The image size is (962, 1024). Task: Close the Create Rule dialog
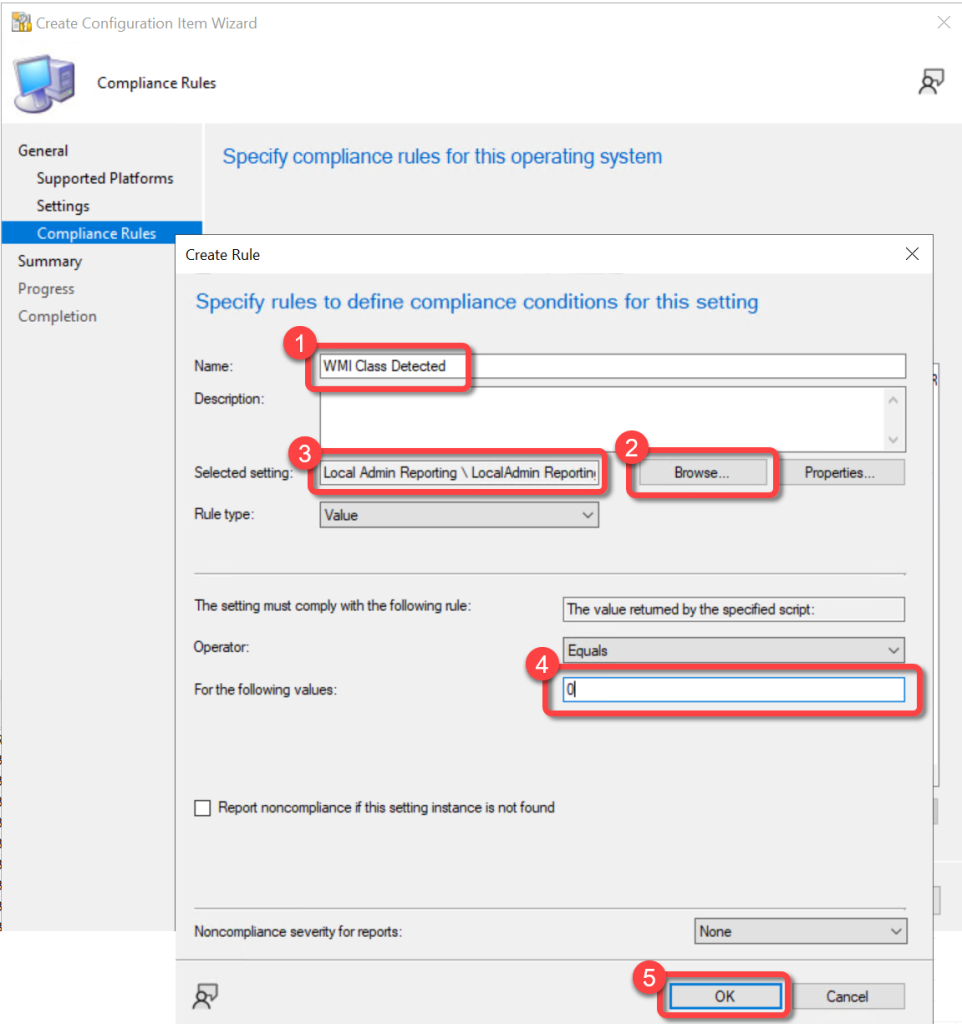[x=912, y=254]
